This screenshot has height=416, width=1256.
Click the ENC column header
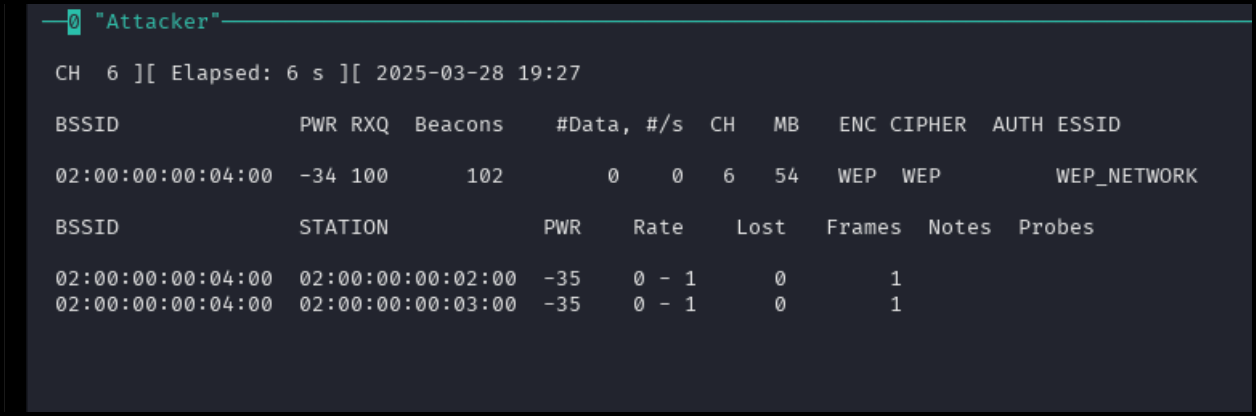point(857,125)
